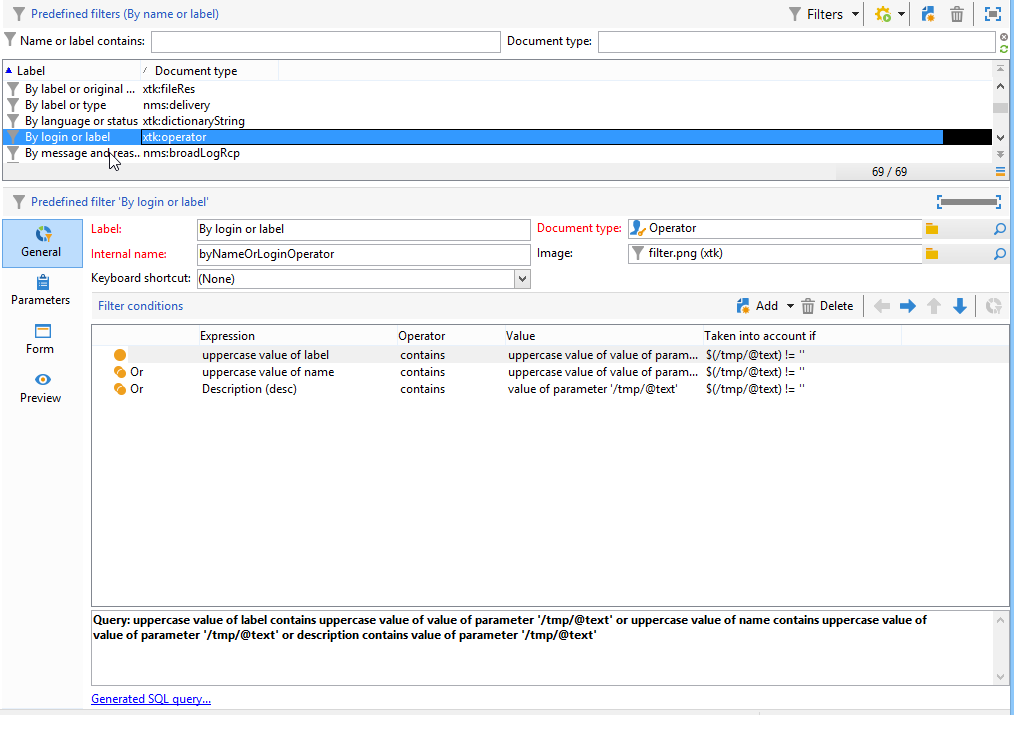The width and height of the screenshot is (1025, 729).
Task: Click the magnifier icon next to Image field
Action: 1000,254
